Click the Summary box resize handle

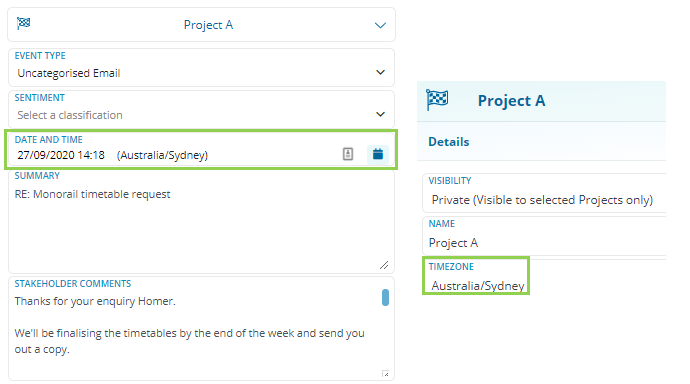tap(384, 265)
